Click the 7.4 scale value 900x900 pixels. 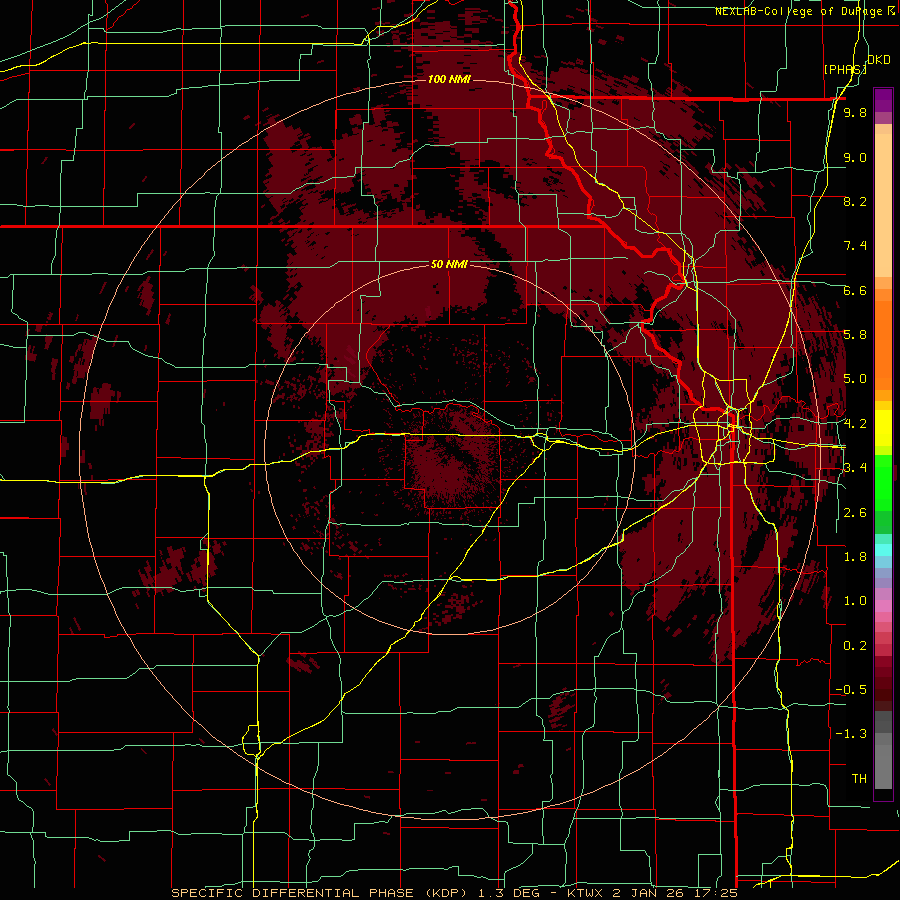click(855, 246)
